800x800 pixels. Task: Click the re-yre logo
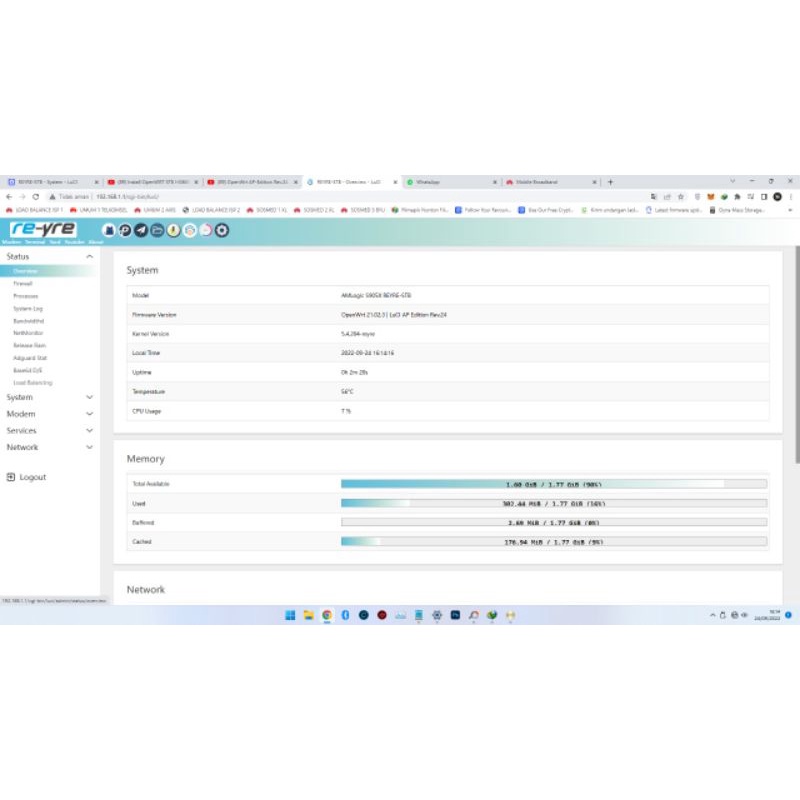(46, 230)
